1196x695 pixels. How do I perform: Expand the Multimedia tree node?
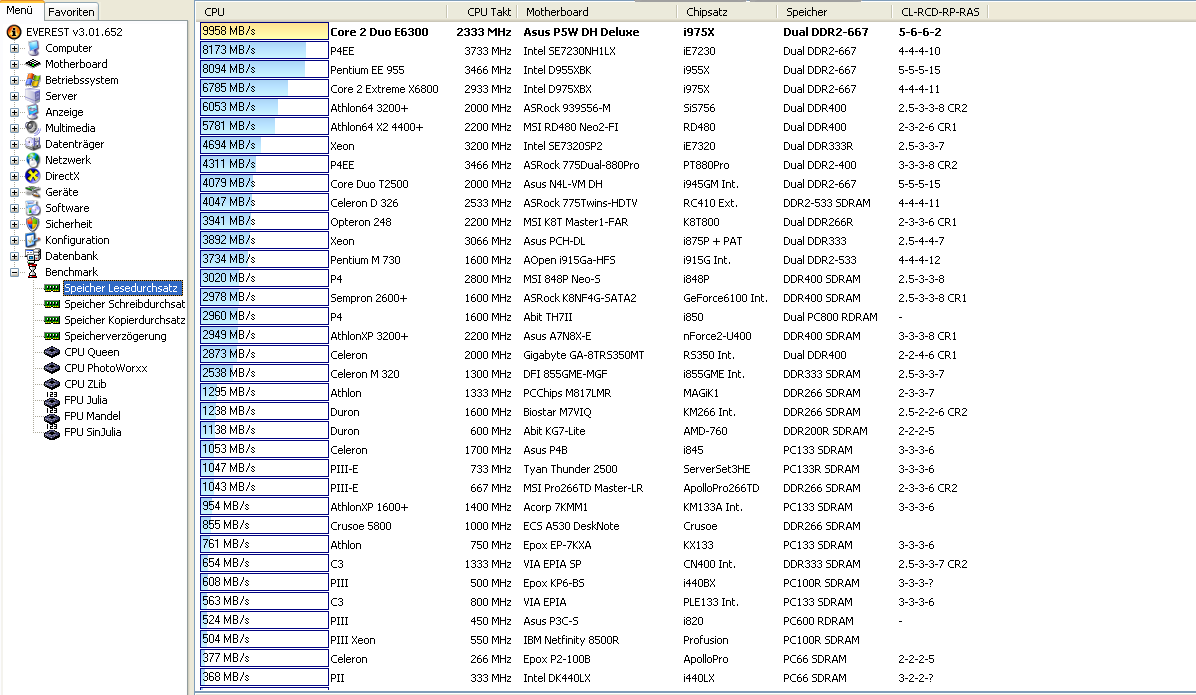click(x=14, y=128)
